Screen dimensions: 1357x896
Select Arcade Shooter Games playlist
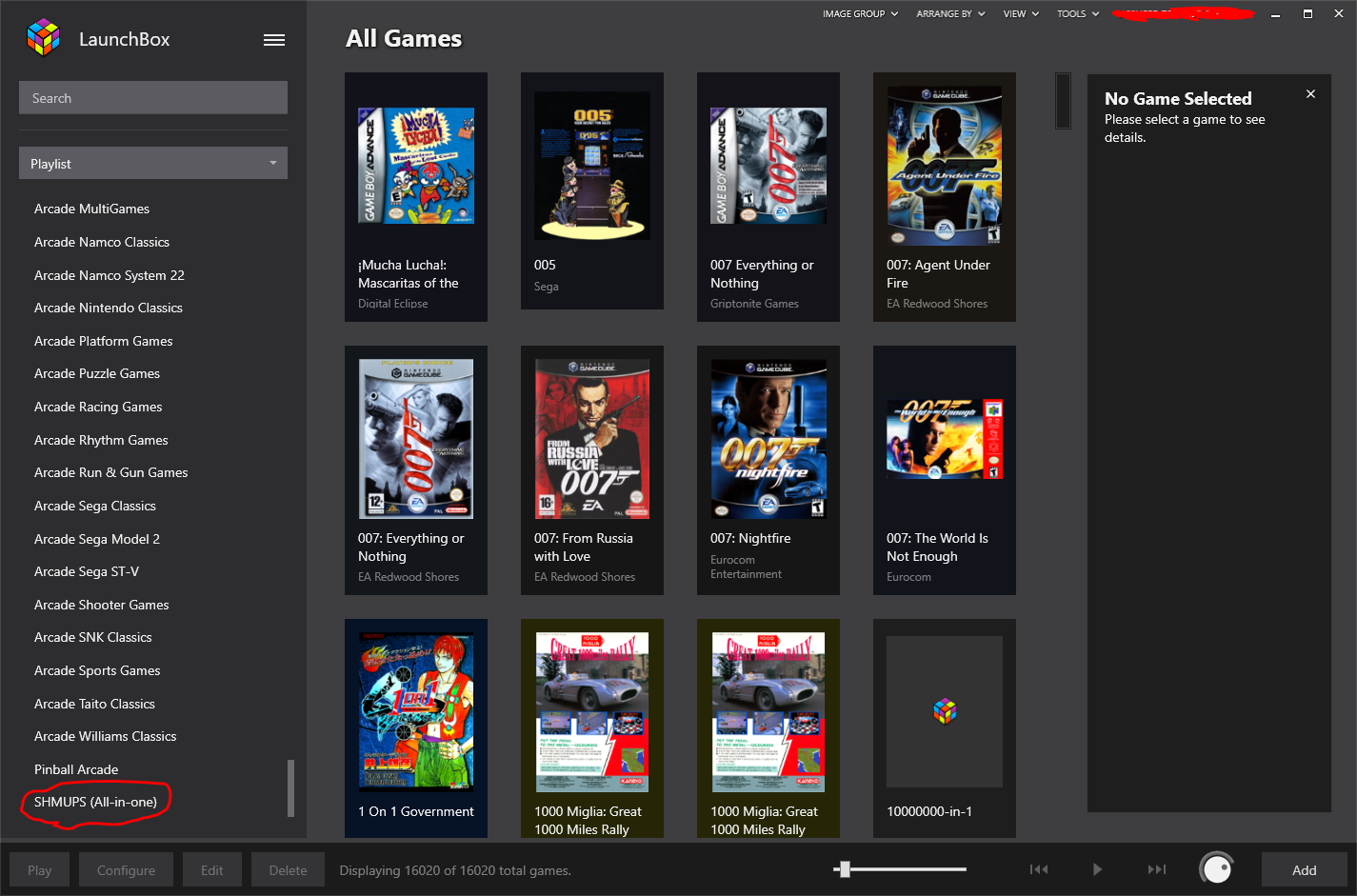[102, 605]
